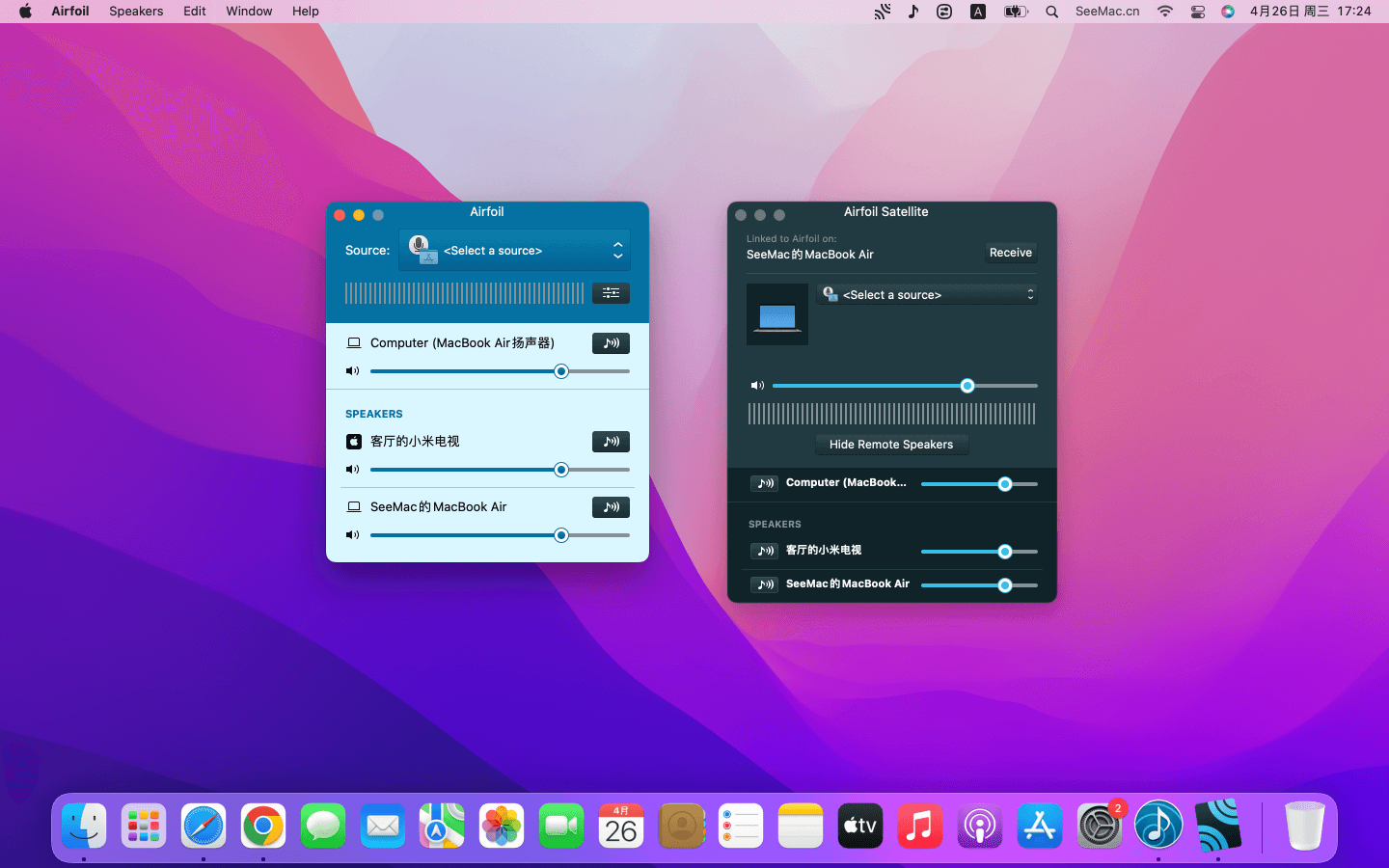Toggle transmit to Computer MacBook Air speaker
Image resolution: width=1389 pixels, height=868 pixels.
click(611, 343)
